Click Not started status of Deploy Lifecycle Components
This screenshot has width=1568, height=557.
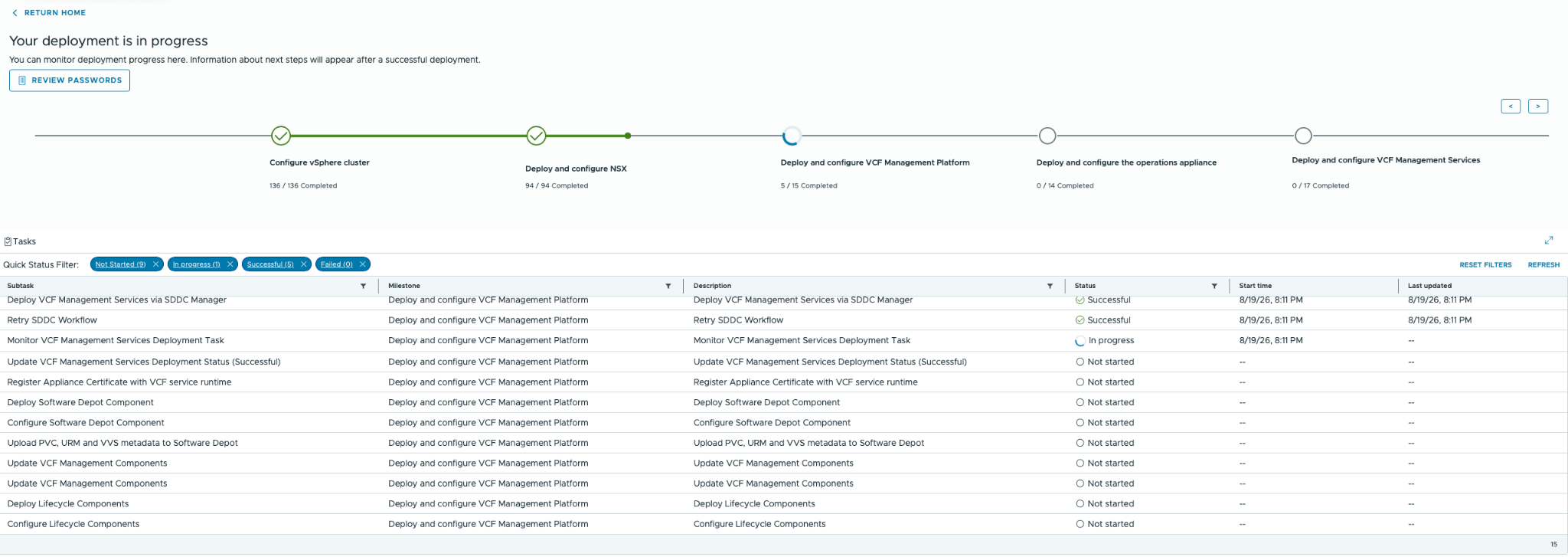point(1105,504)
